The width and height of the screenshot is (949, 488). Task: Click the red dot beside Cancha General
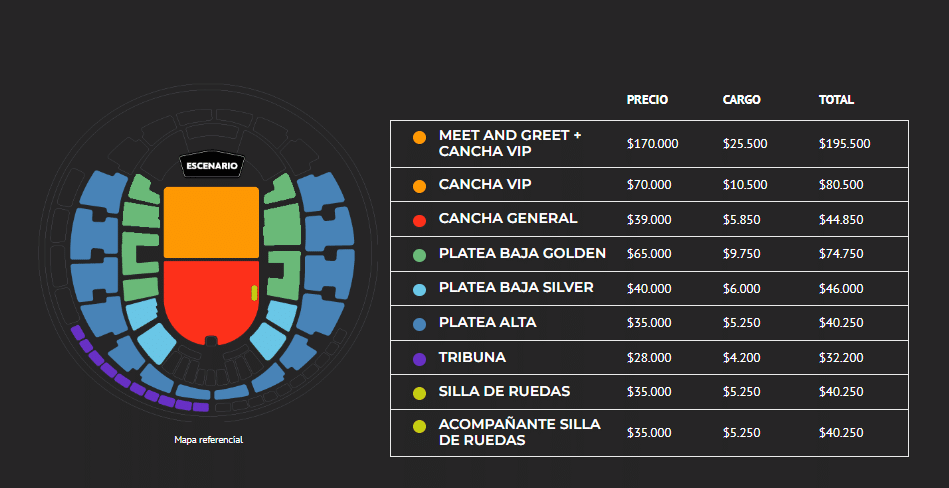tap(419, 220)
